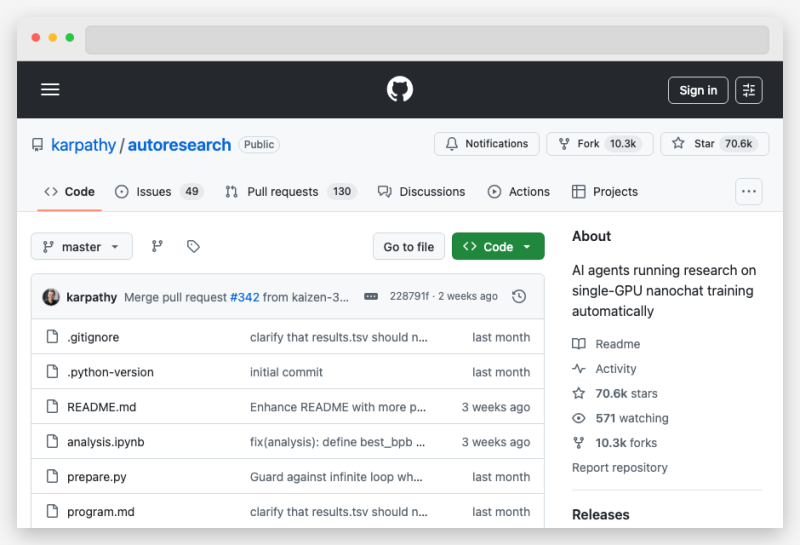This screenshot has width=800, height=545.
Task: Click the Sign in button
Action: pos(698,90)
